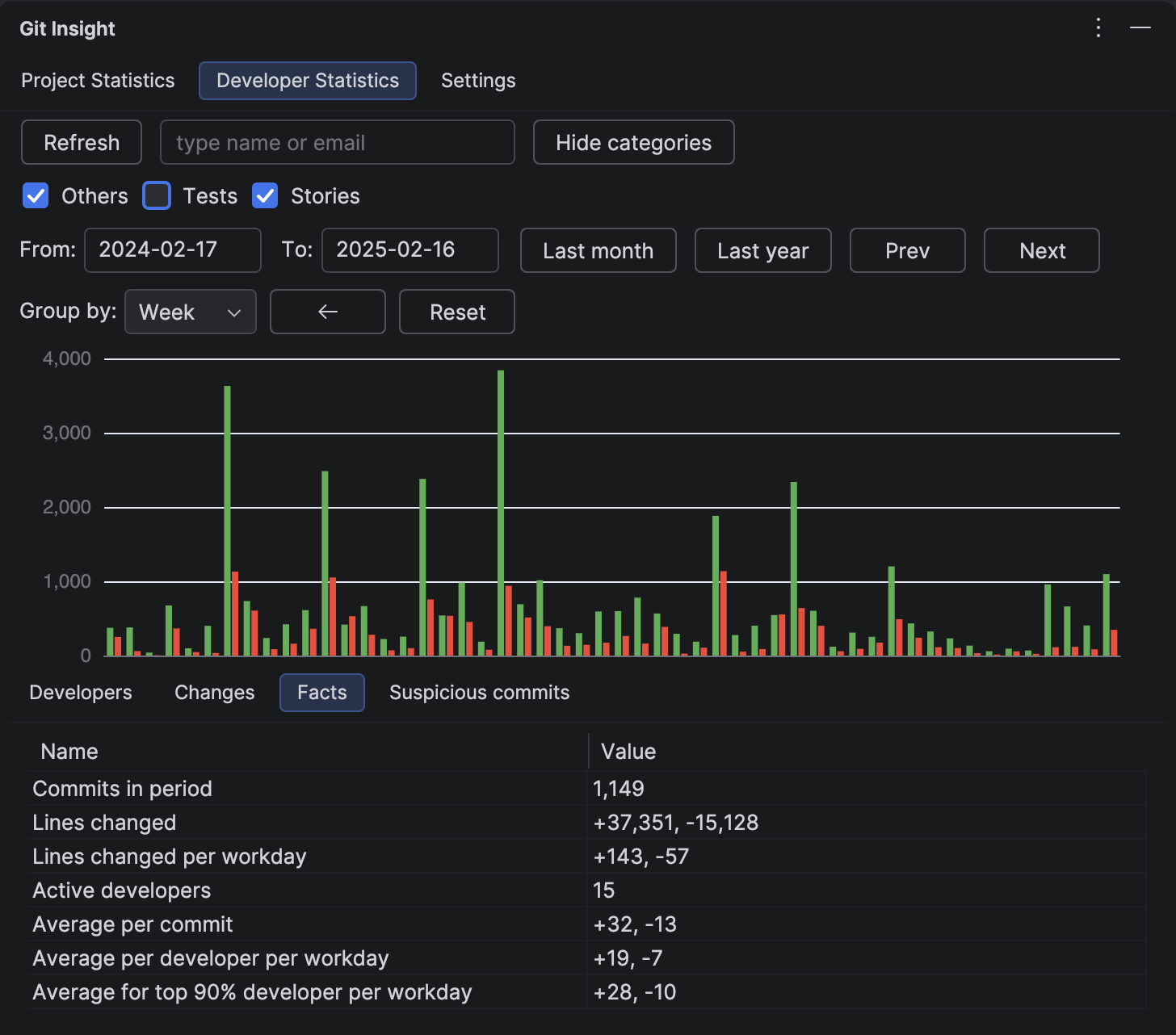1176x1035 pixels.
Task: Apply the Last year date range
Action: point(762,250)
